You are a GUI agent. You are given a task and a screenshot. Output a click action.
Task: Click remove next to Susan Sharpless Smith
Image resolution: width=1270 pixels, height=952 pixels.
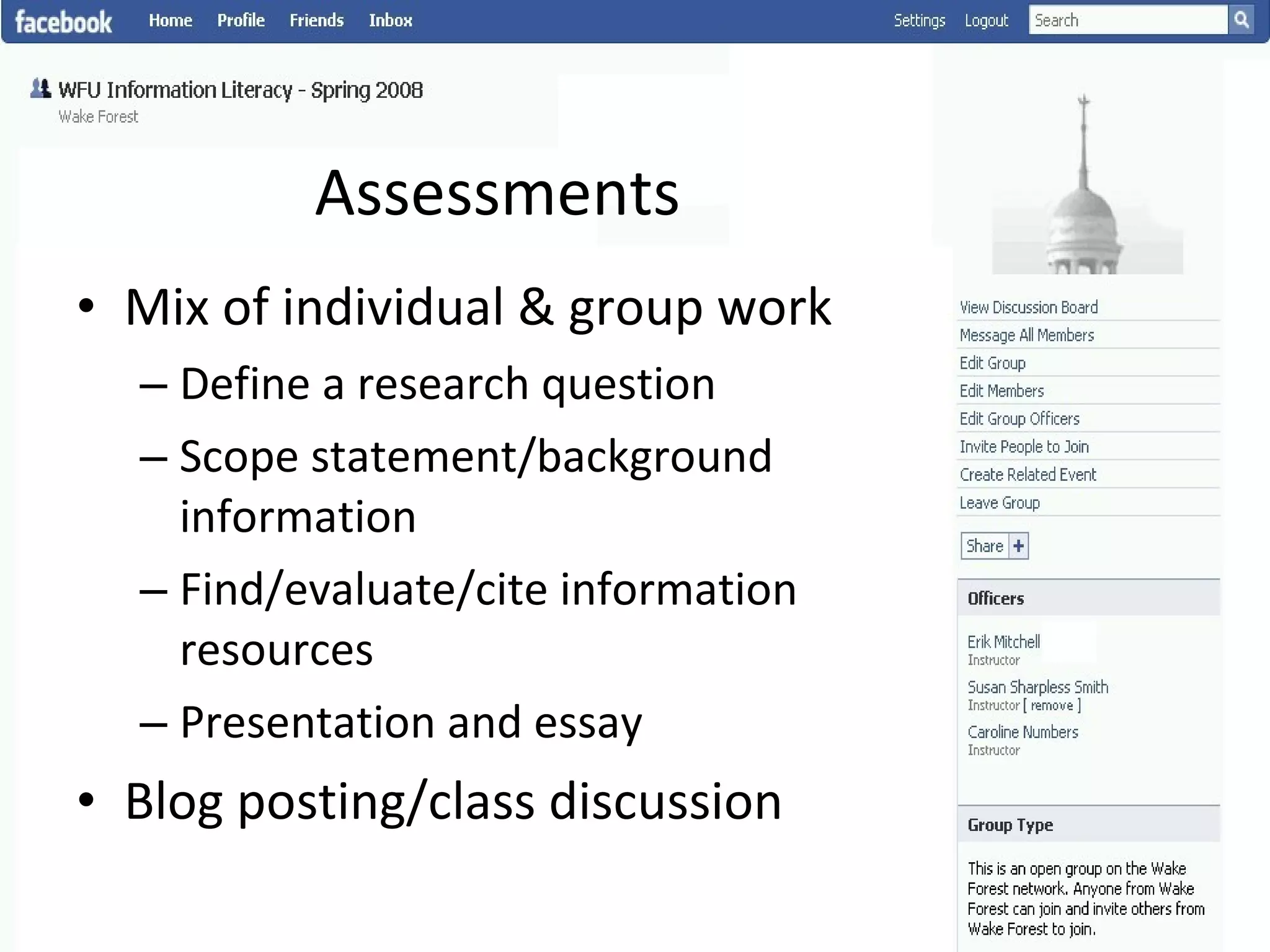(x=1052, y=705)
